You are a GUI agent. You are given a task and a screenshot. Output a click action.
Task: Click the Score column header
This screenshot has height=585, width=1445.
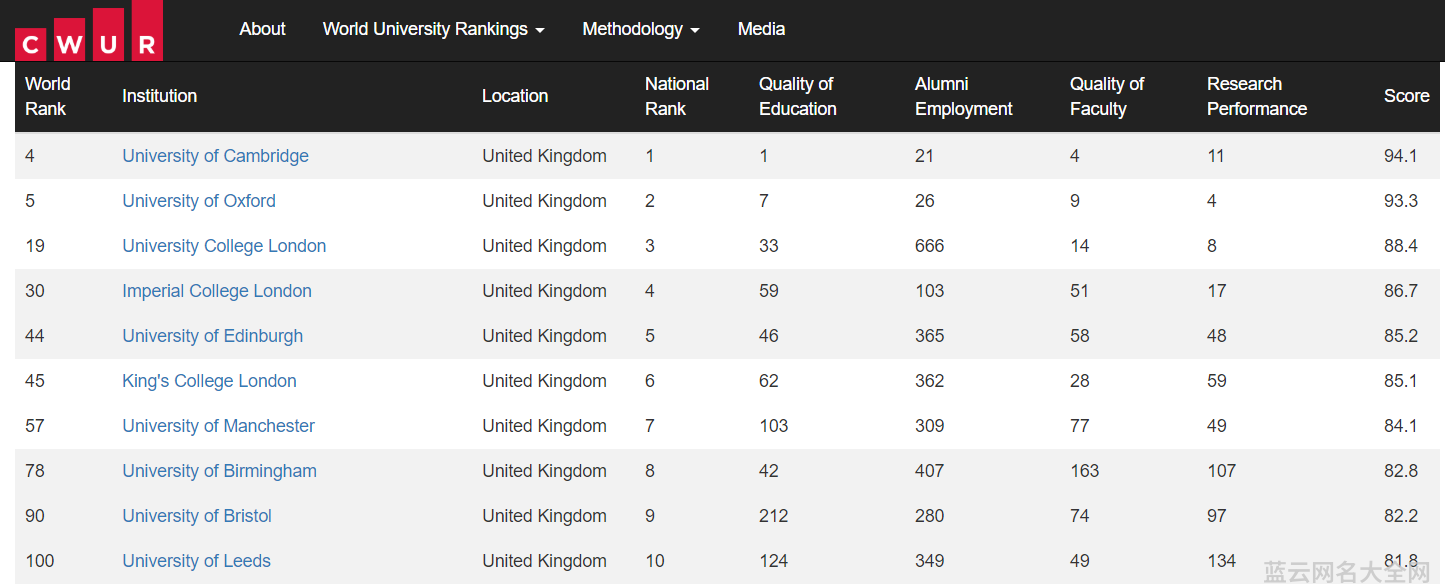tap(1406, 96)
